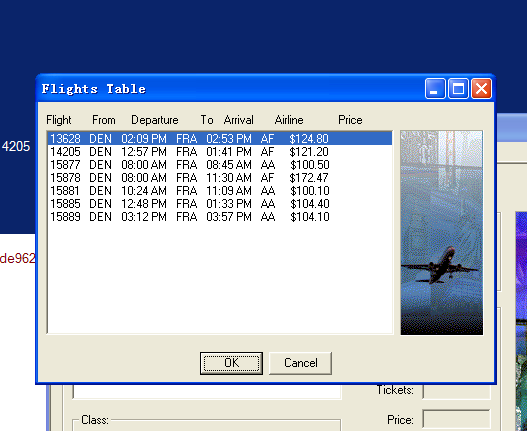The width and height of the screenshot is (527, 431).
Task: Minimize the Flights Table window
Action: [435, 89]
